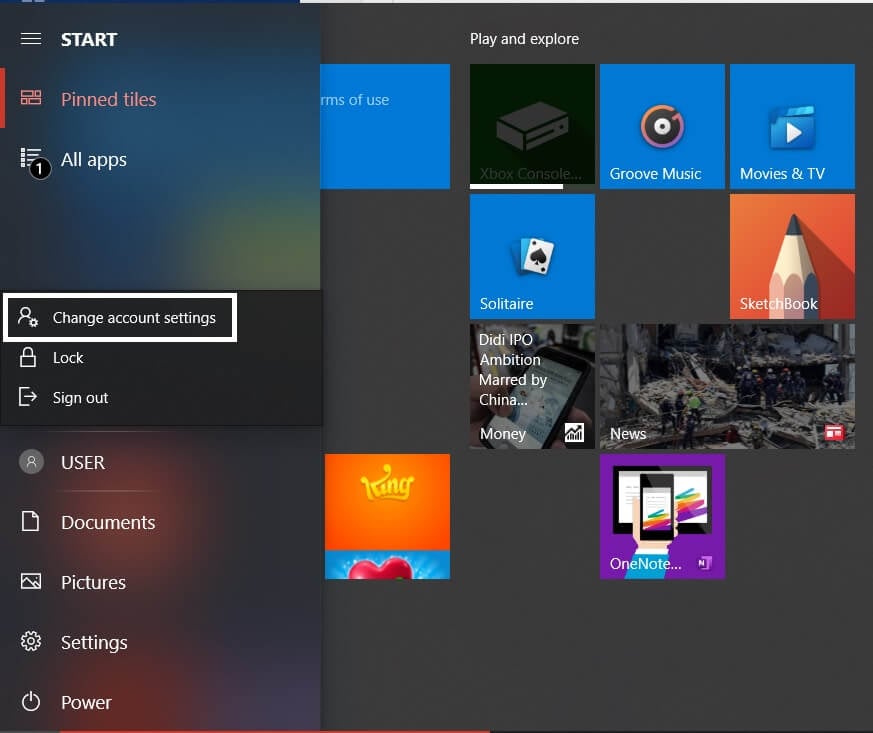Click the Pictures image icon
This screenshot has height=733, width=873.
[x=31, y=581]
